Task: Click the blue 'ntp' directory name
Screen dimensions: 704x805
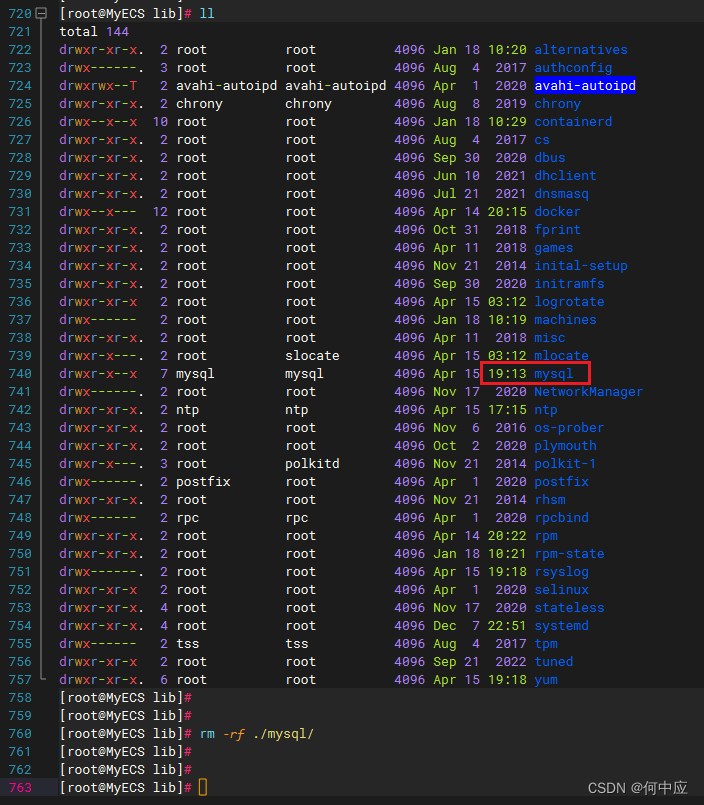Action: tap(546, 410)
